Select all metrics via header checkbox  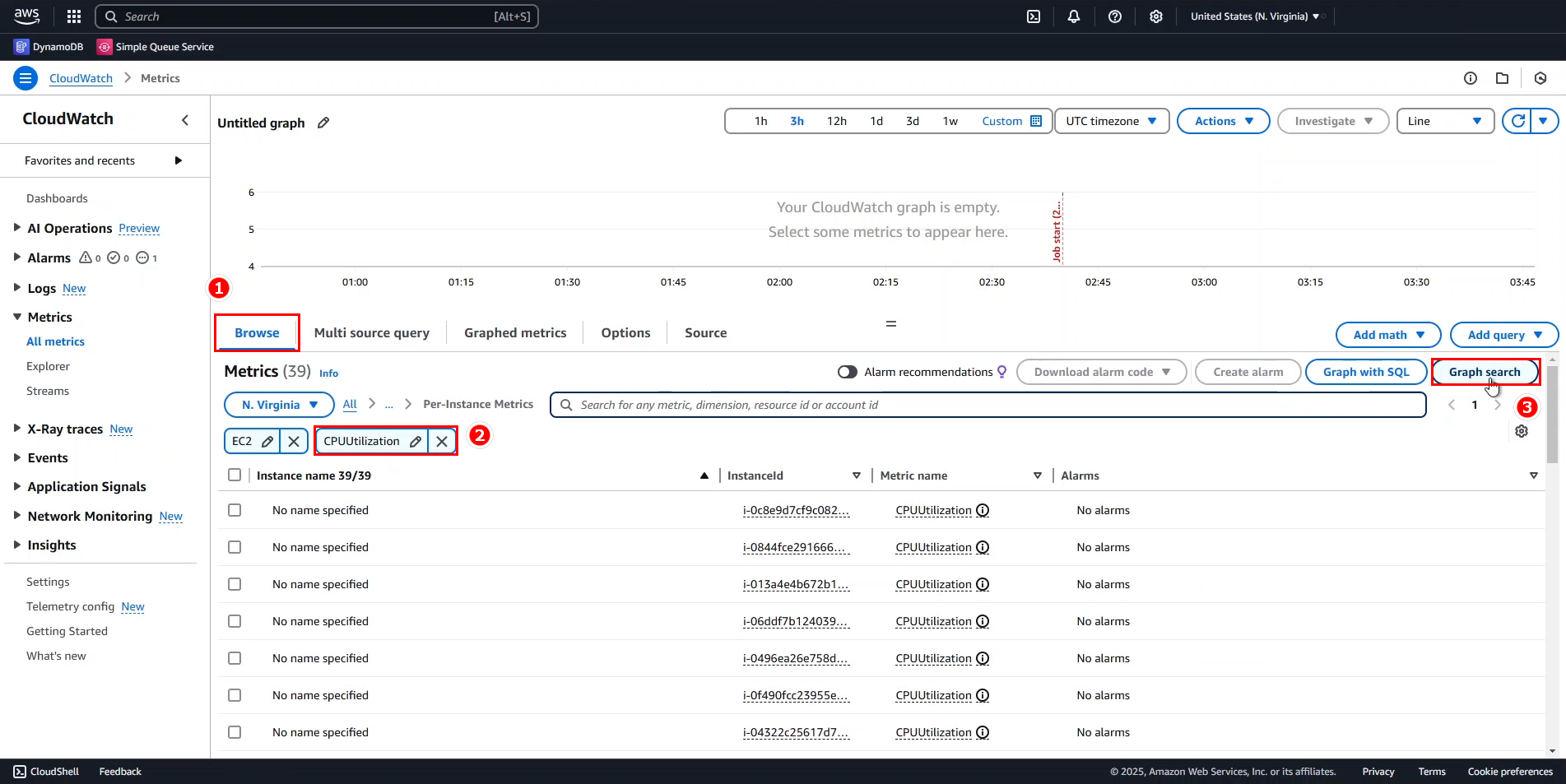tap(235, 475)
